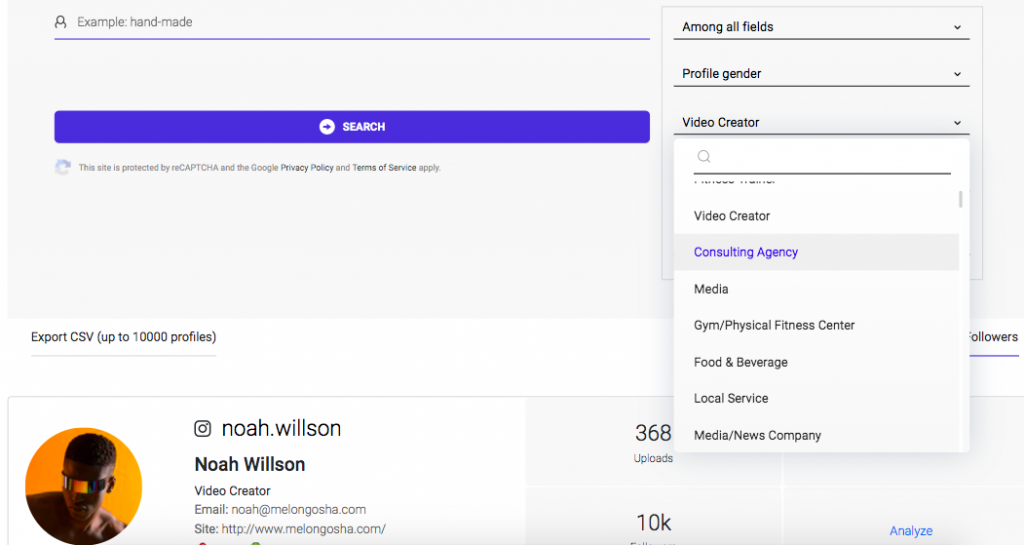This screenshot has width=1024, height=545.
Task: Open the noah.willson username
Action: click(281, 428)
